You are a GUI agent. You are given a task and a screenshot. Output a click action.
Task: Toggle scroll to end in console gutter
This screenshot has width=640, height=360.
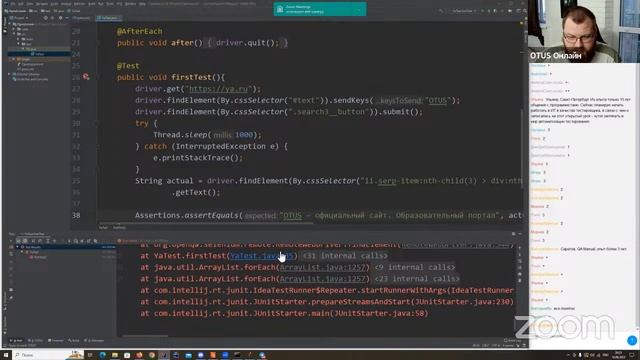point(520,268)
